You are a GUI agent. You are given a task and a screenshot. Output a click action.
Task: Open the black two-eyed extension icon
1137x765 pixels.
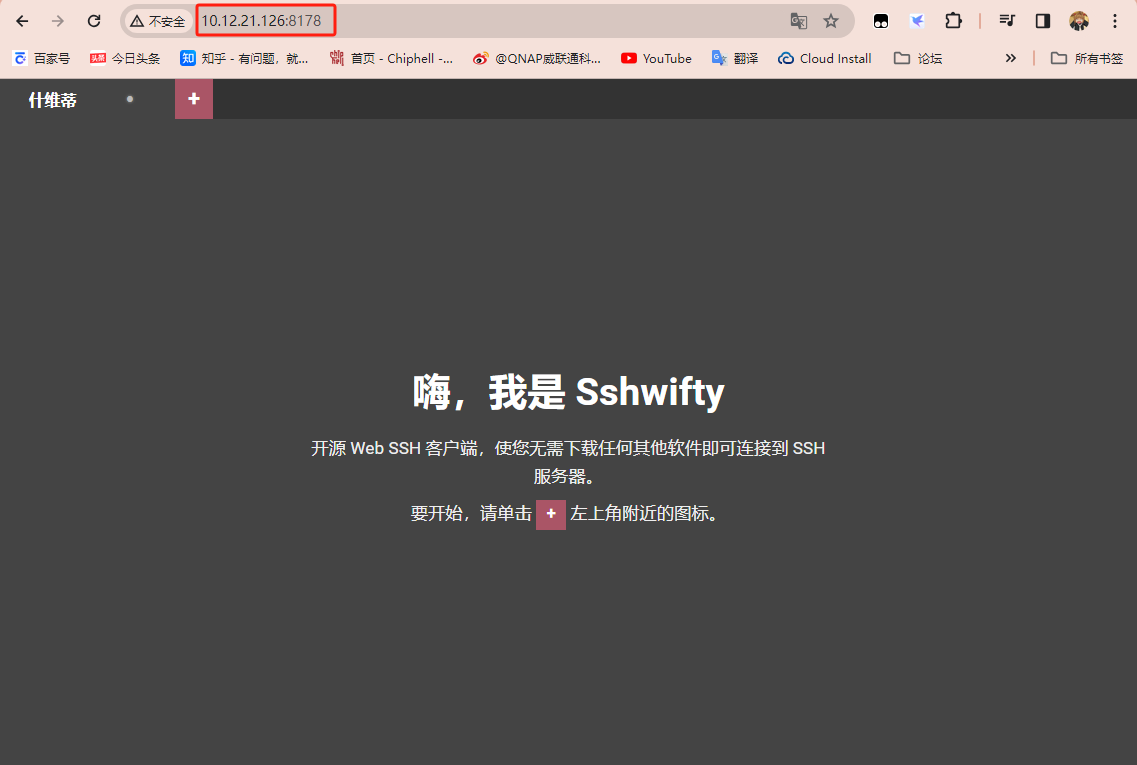[x=881, y=21]
